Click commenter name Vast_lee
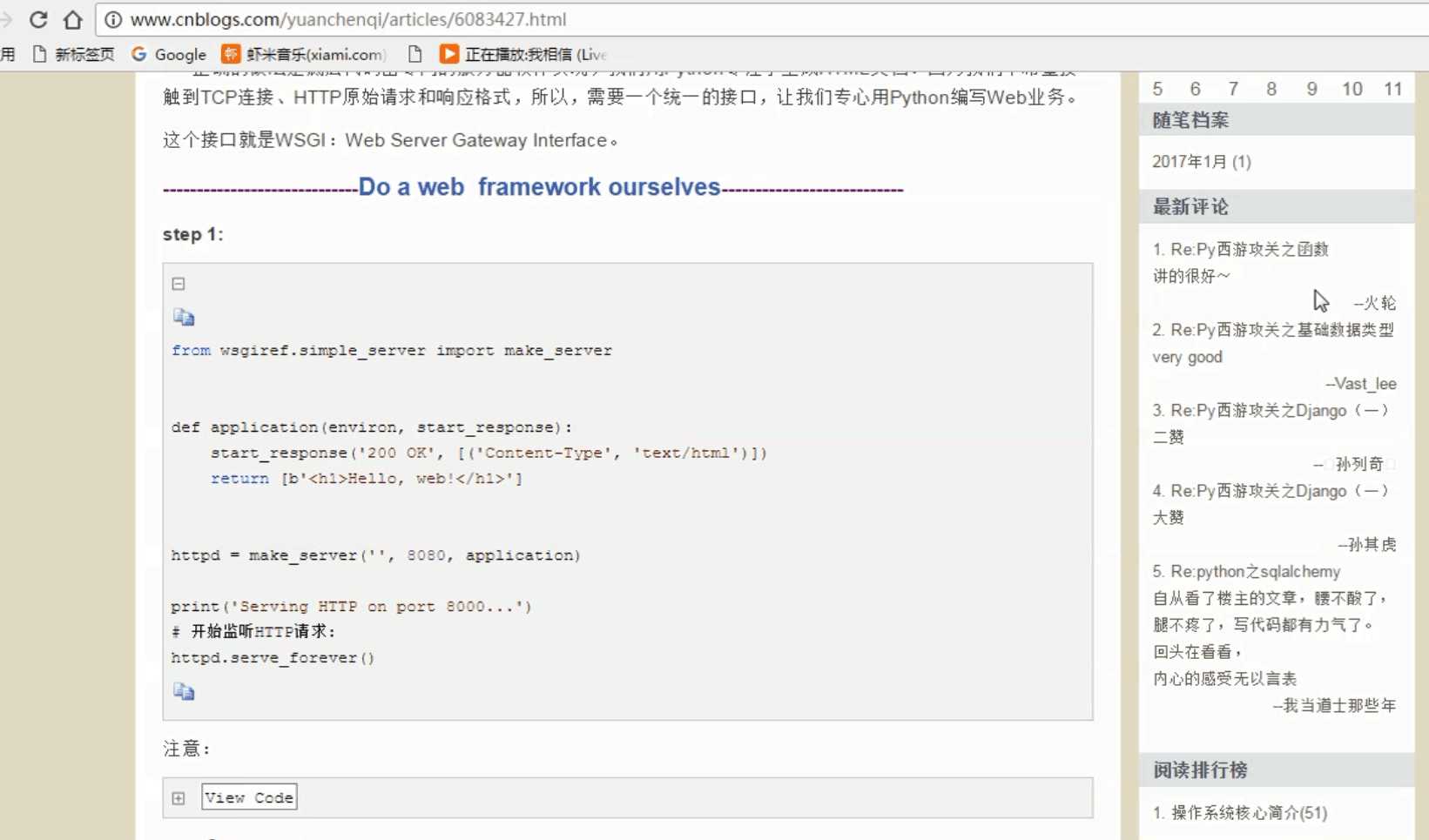This screenshot has height=840, width=1429. click(x=1361, y=384)
